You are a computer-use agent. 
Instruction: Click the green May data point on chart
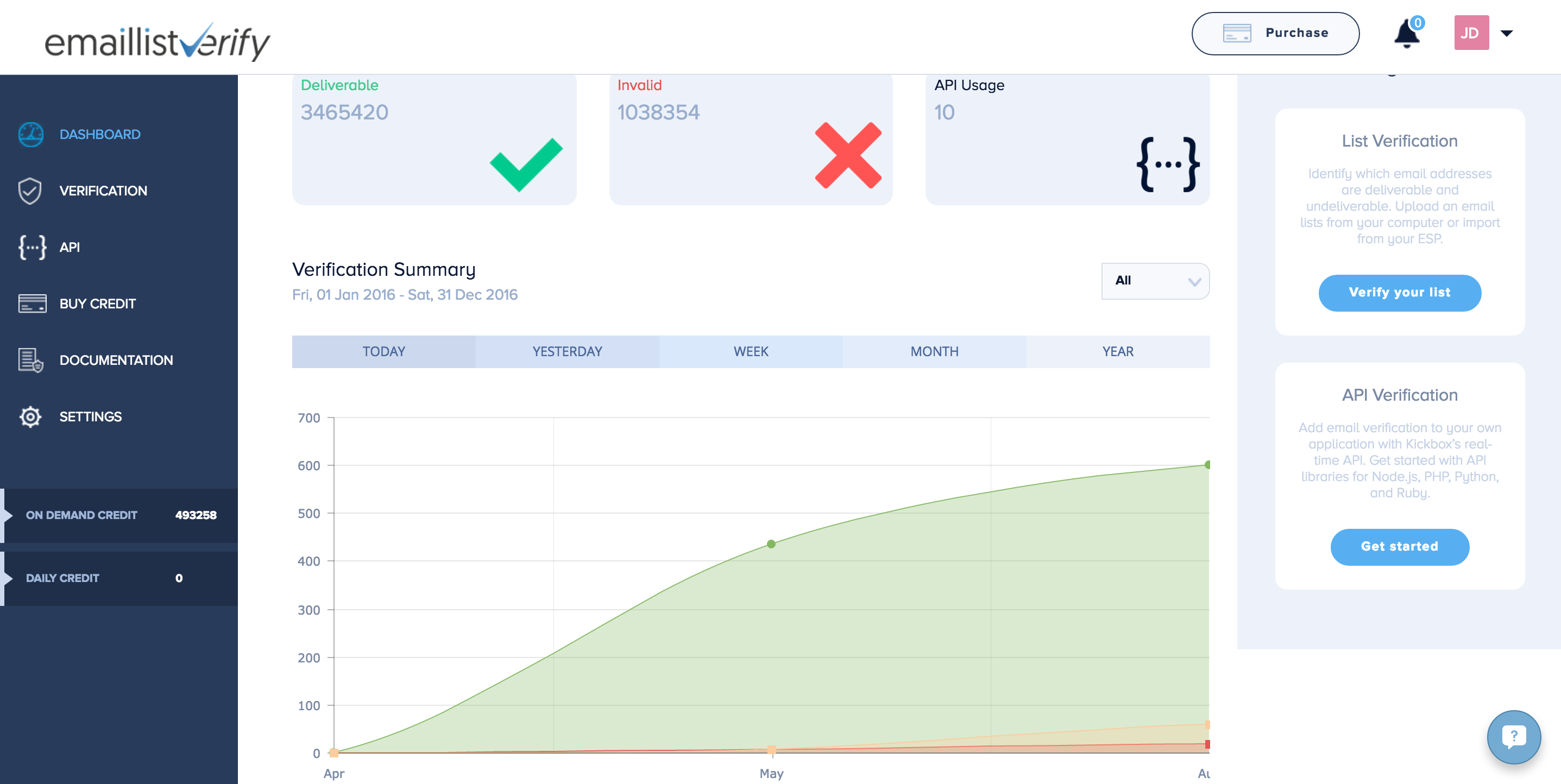pyautogui.click(x=771, y=544)
